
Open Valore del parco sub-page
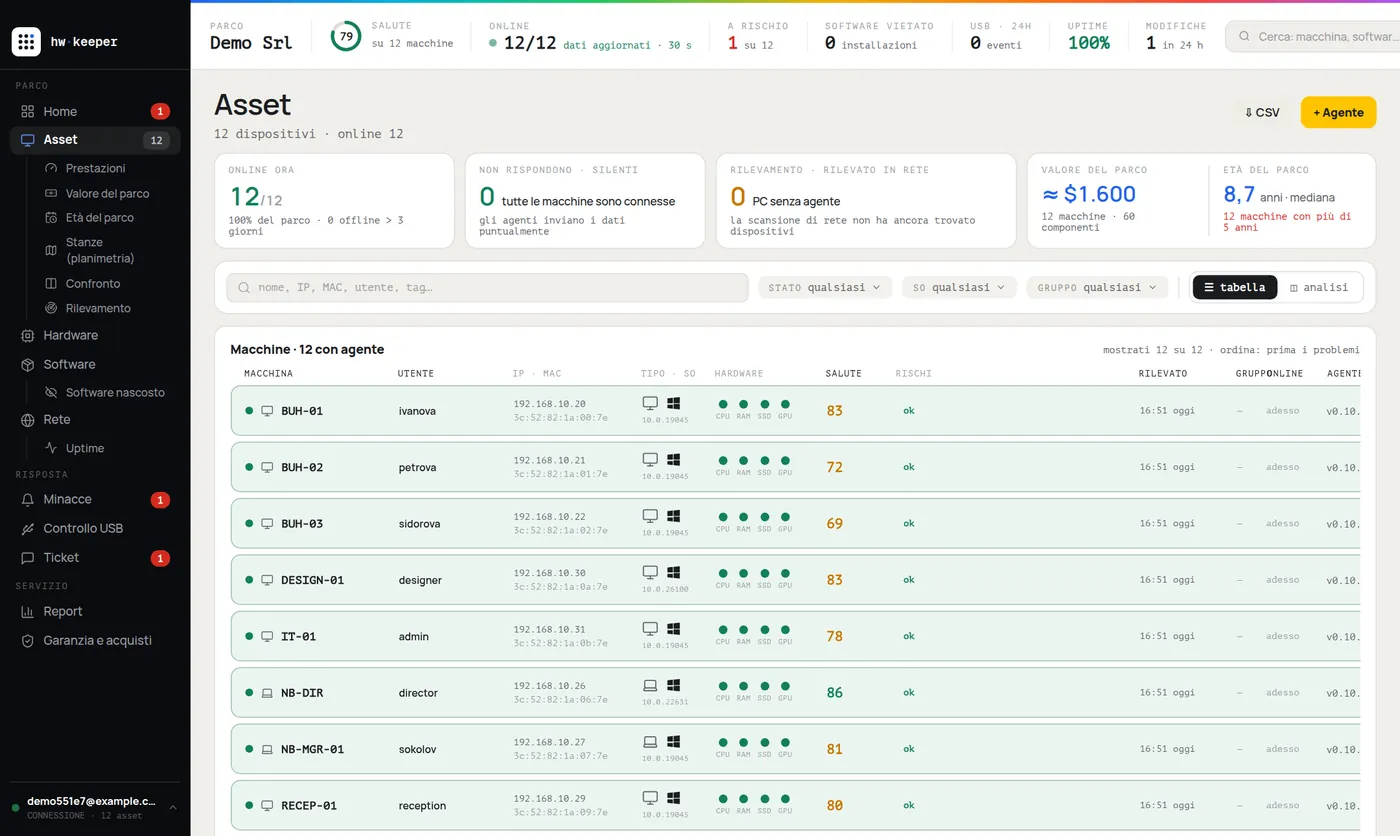click(x=107, y=193)
